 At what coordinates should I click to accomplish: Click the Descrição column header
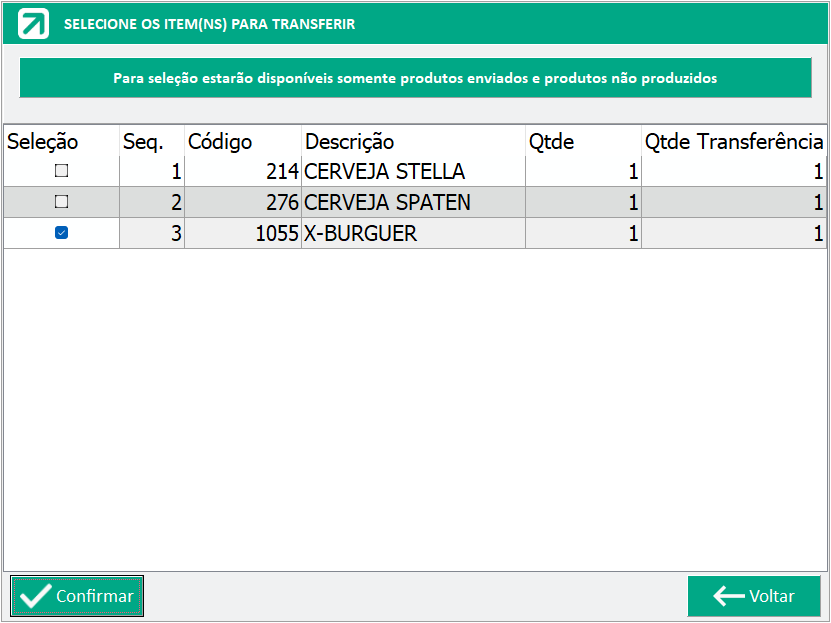(x=413, y=141)
